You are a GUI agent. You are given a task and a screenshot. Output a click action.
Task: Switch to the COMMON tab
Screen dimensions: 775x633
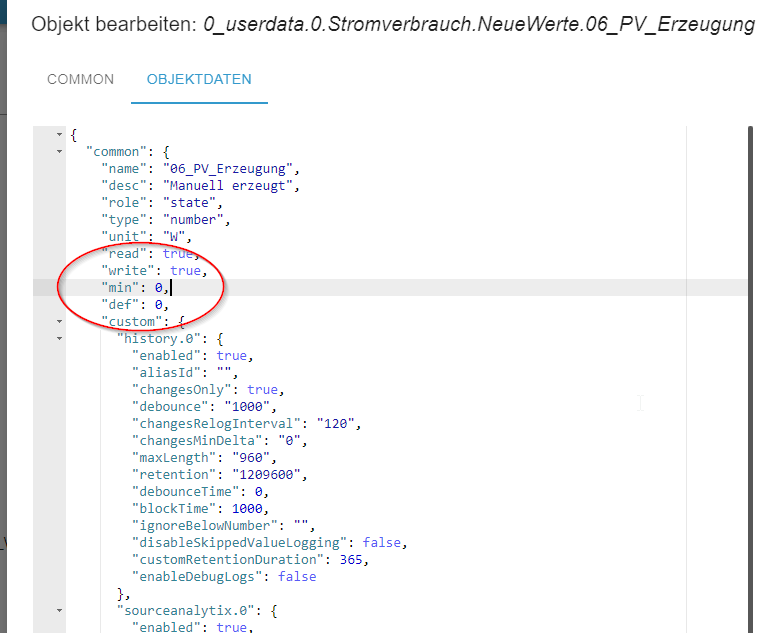pos(80,79)
